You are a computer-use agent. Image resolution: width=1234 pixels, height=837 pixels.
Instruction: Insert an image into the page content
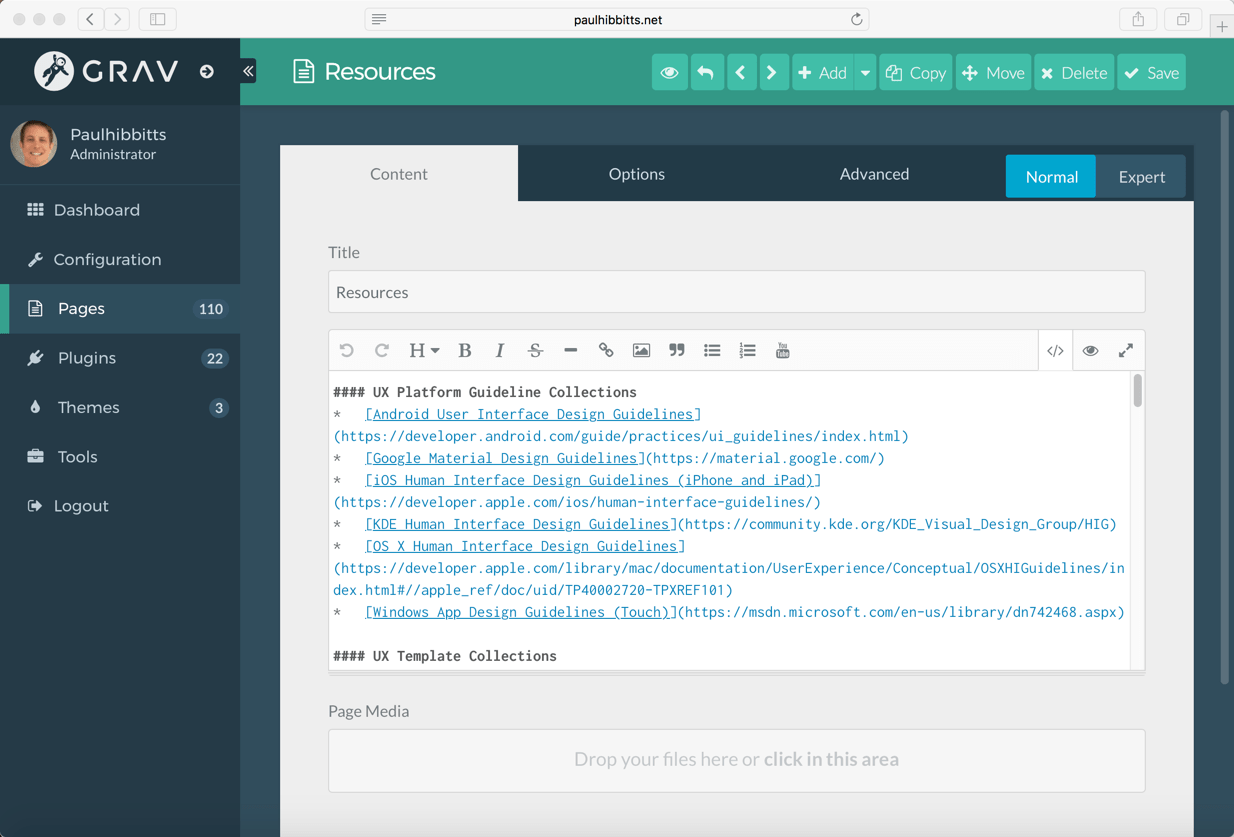[641, 350]
